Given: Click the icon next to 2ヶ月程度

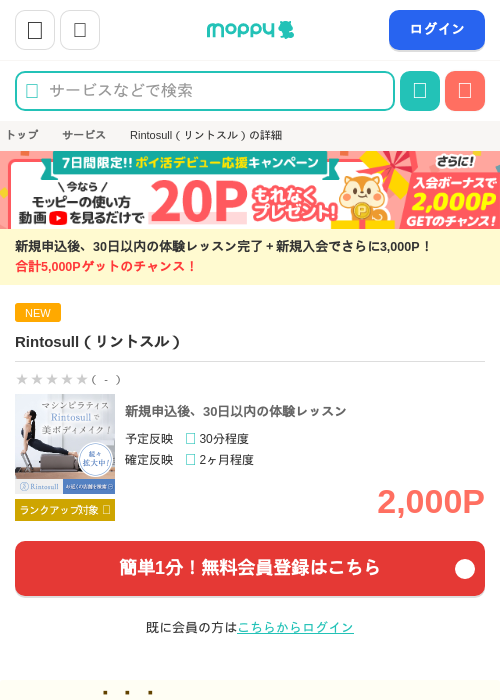Looking at the screenshot, I should click(x=190, y=459).
